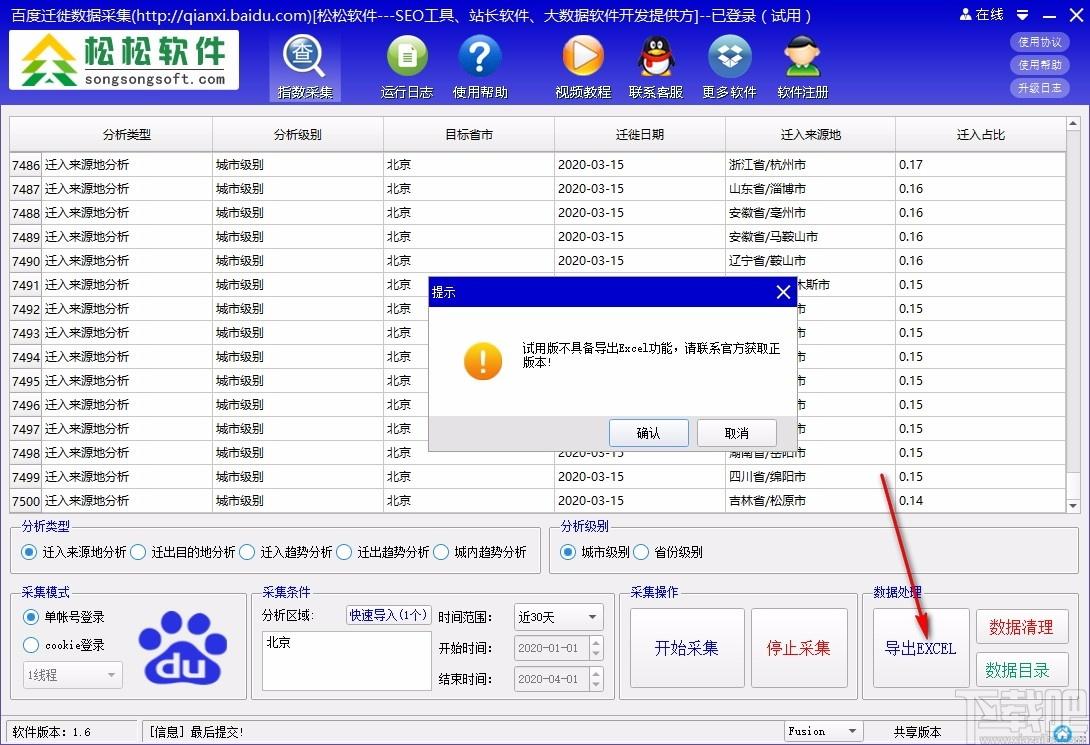Open 软件注册 software registration icon

802,67
